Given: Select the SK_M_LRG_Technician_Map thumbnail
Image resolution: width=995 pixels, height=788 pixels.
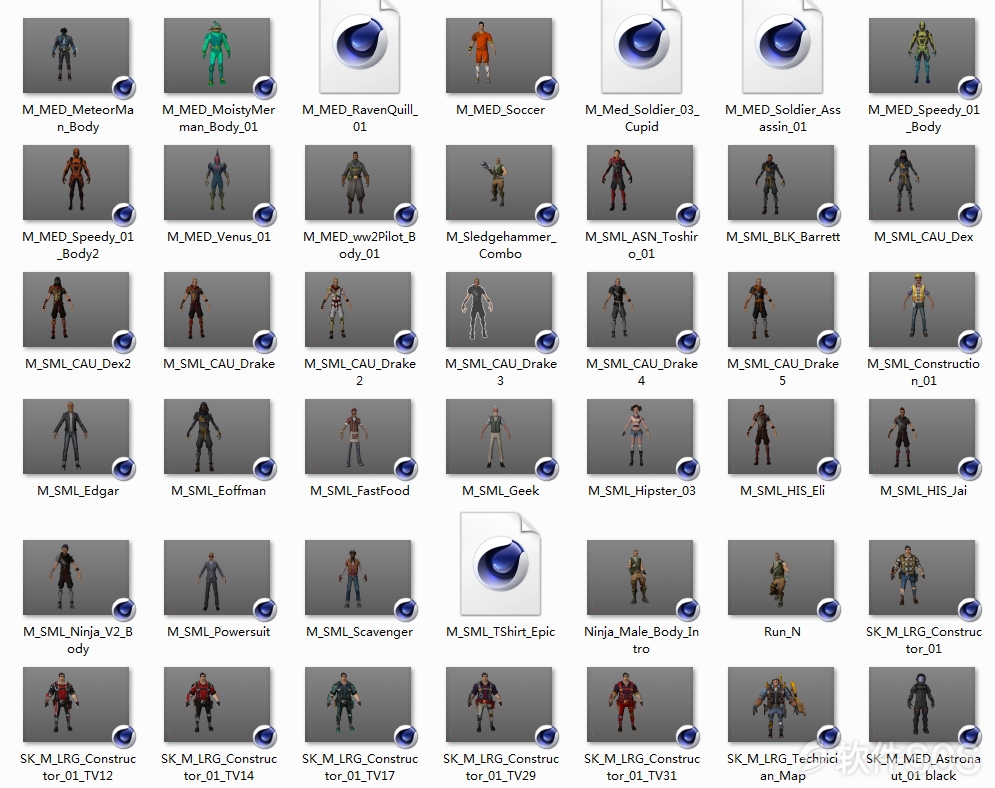Looking at the screenshot, I should pos(781,704).
